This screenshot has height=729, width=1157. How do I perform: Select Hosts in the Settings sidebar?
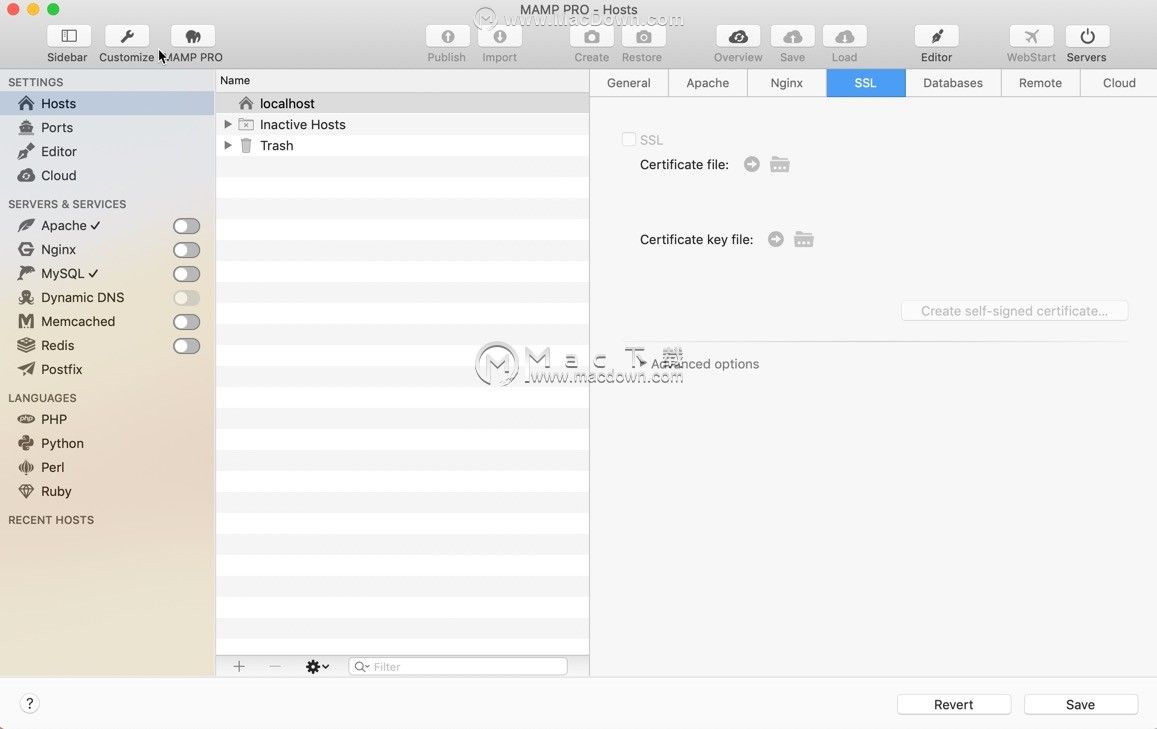[x=107, y=103]
